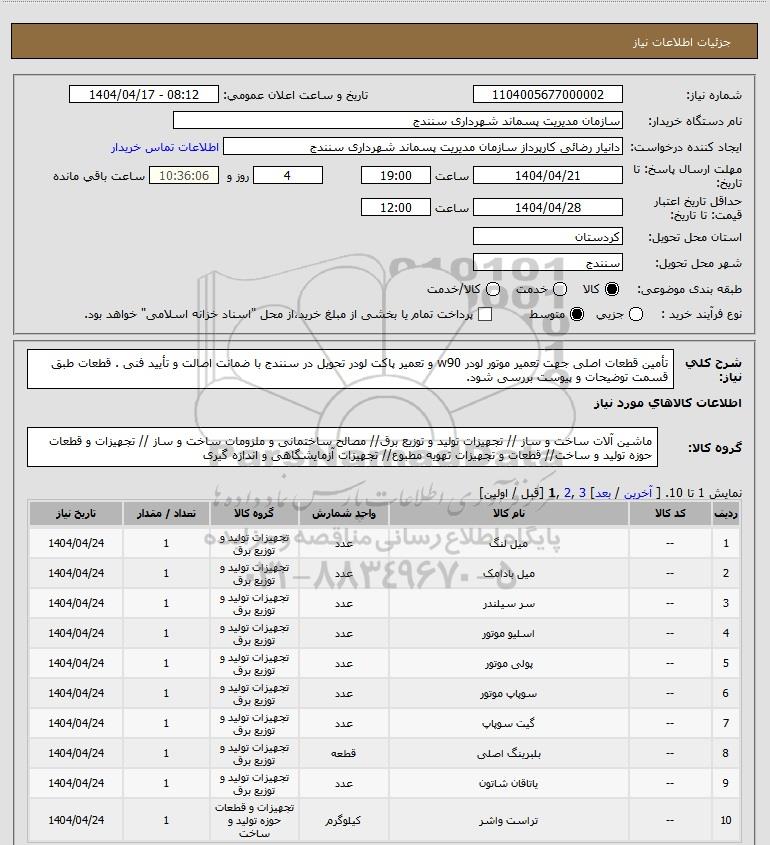
Task: Click the need date in the میل لنگ row
Action: 76,543
